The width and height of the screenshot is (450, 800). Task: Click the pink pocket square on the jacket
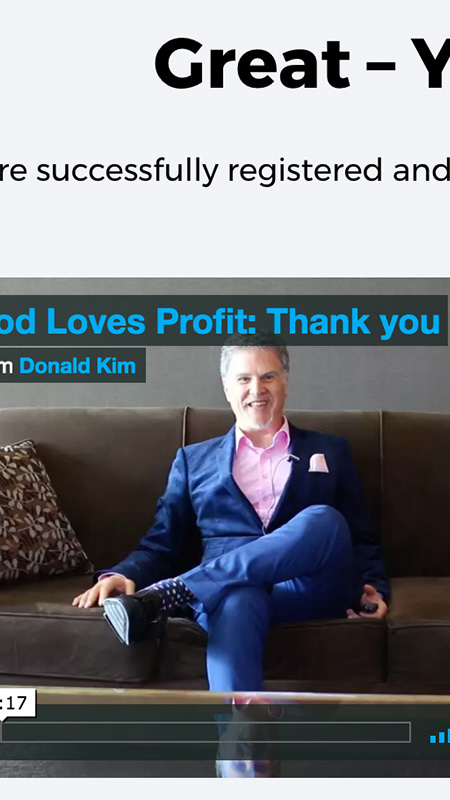319,463
